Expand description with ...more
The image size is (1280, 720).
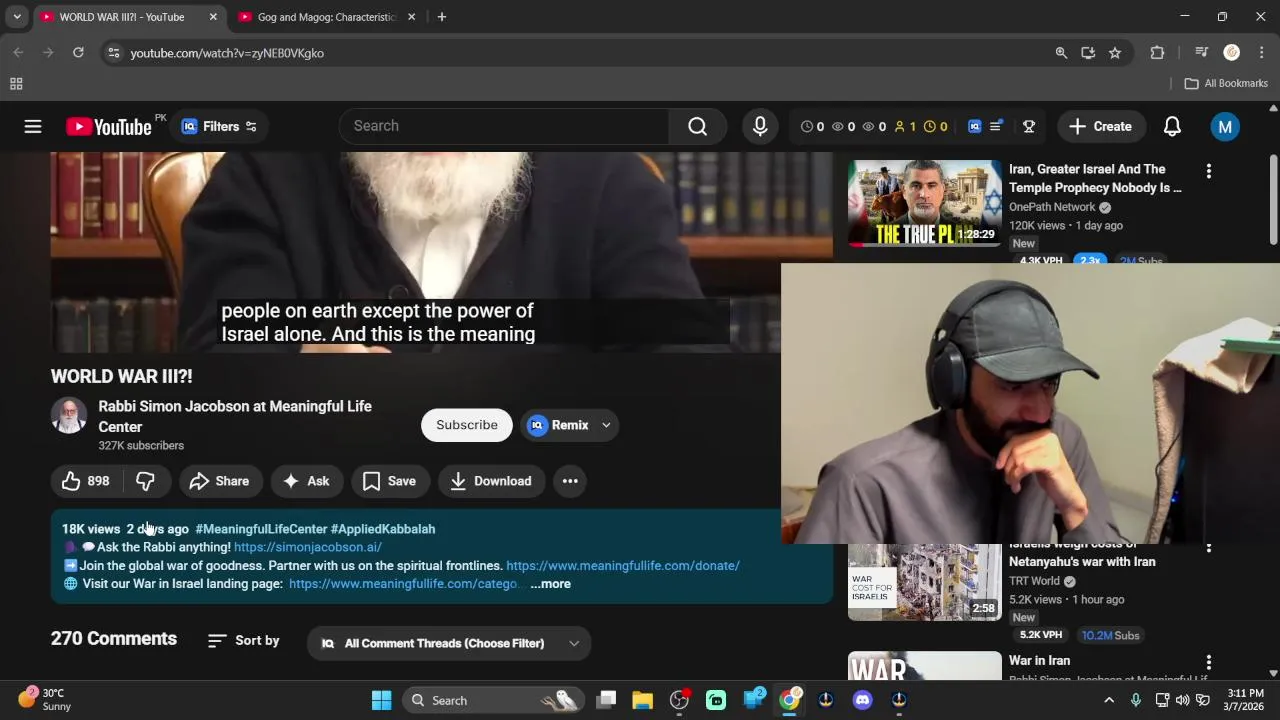(550, 584)
